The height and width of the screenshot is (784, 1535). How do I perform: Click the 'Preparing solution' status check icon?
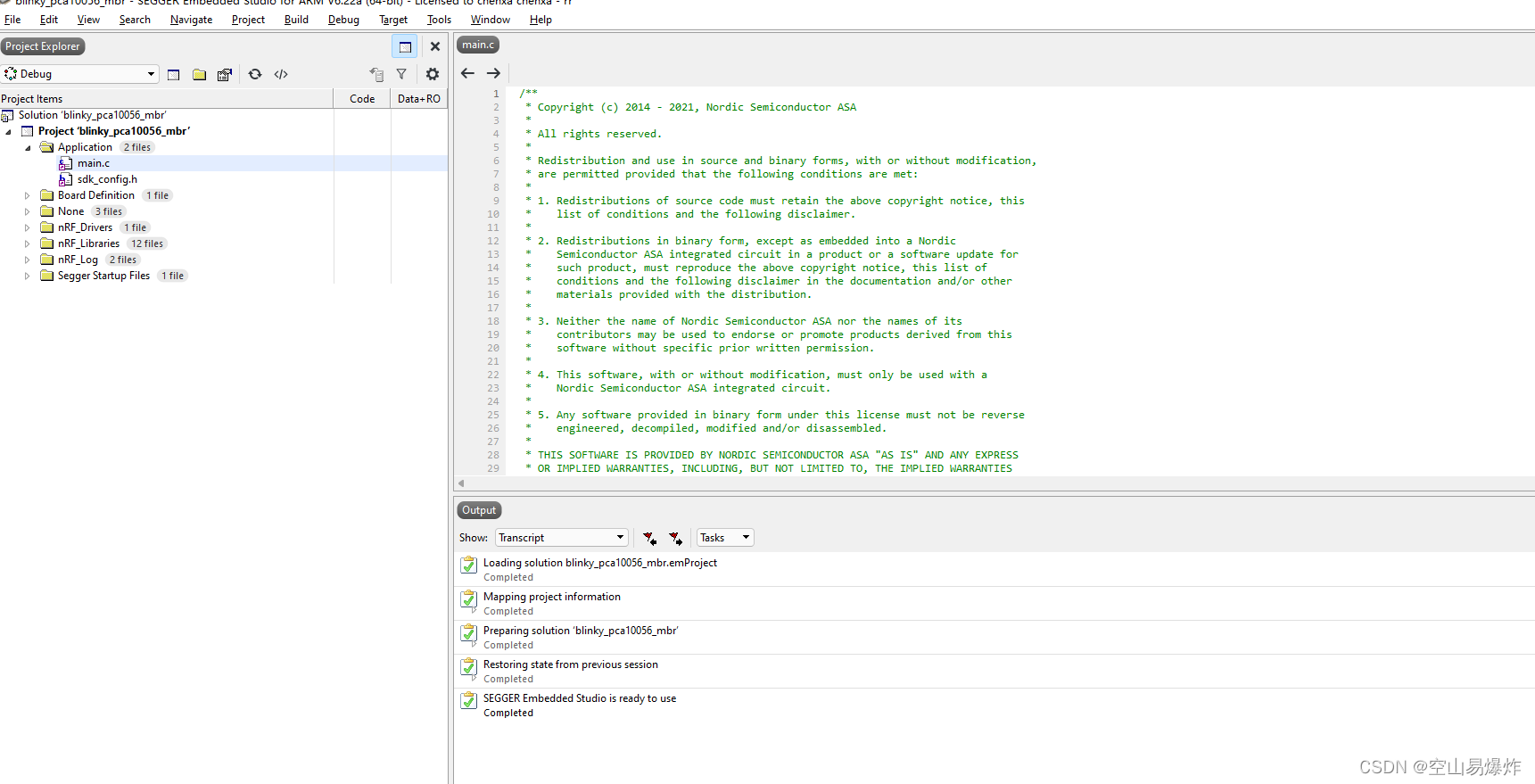point(468,633)
